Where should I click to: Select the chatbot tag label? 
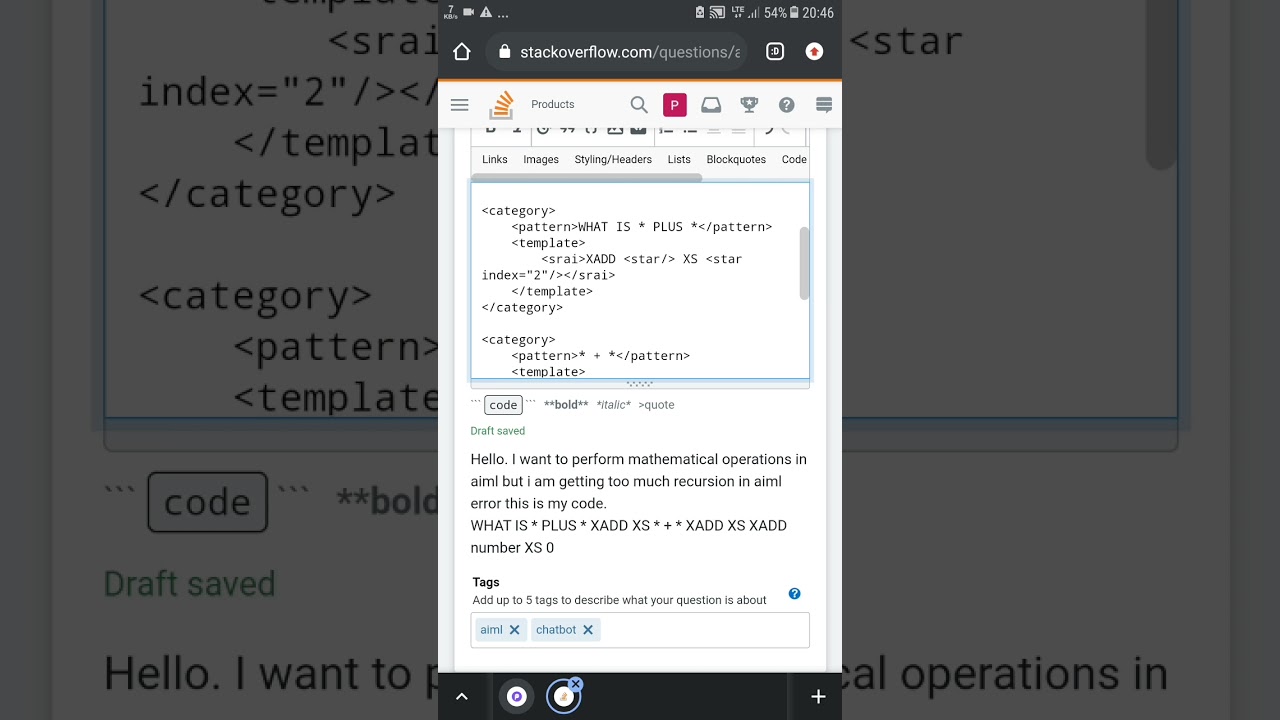click(556, 630)
